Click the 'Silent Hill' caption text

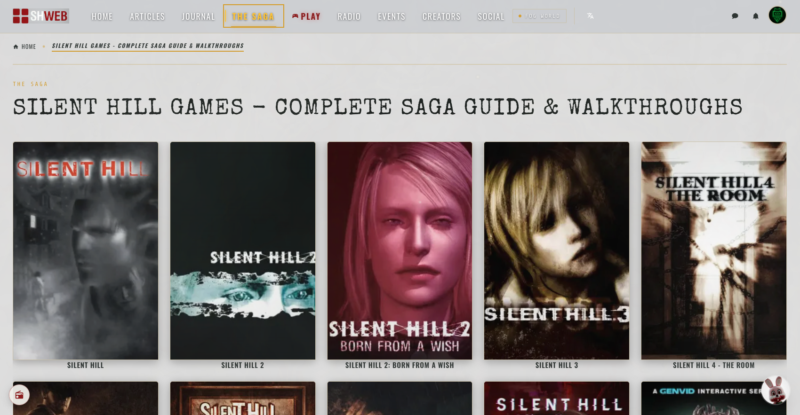click(x=85, y=365)
